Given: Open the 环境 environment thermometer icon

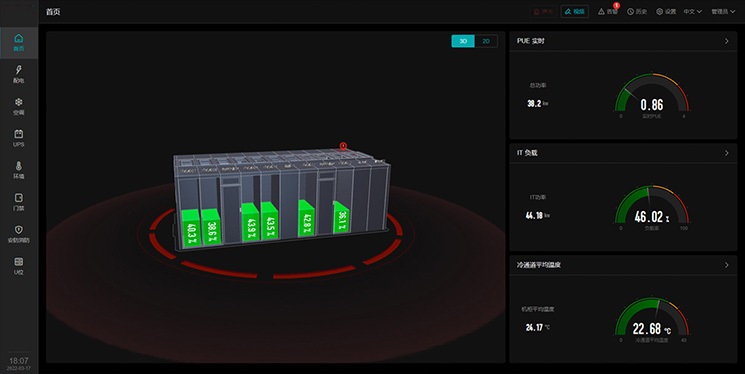Looking at the screenshot, I should (19, 170).
